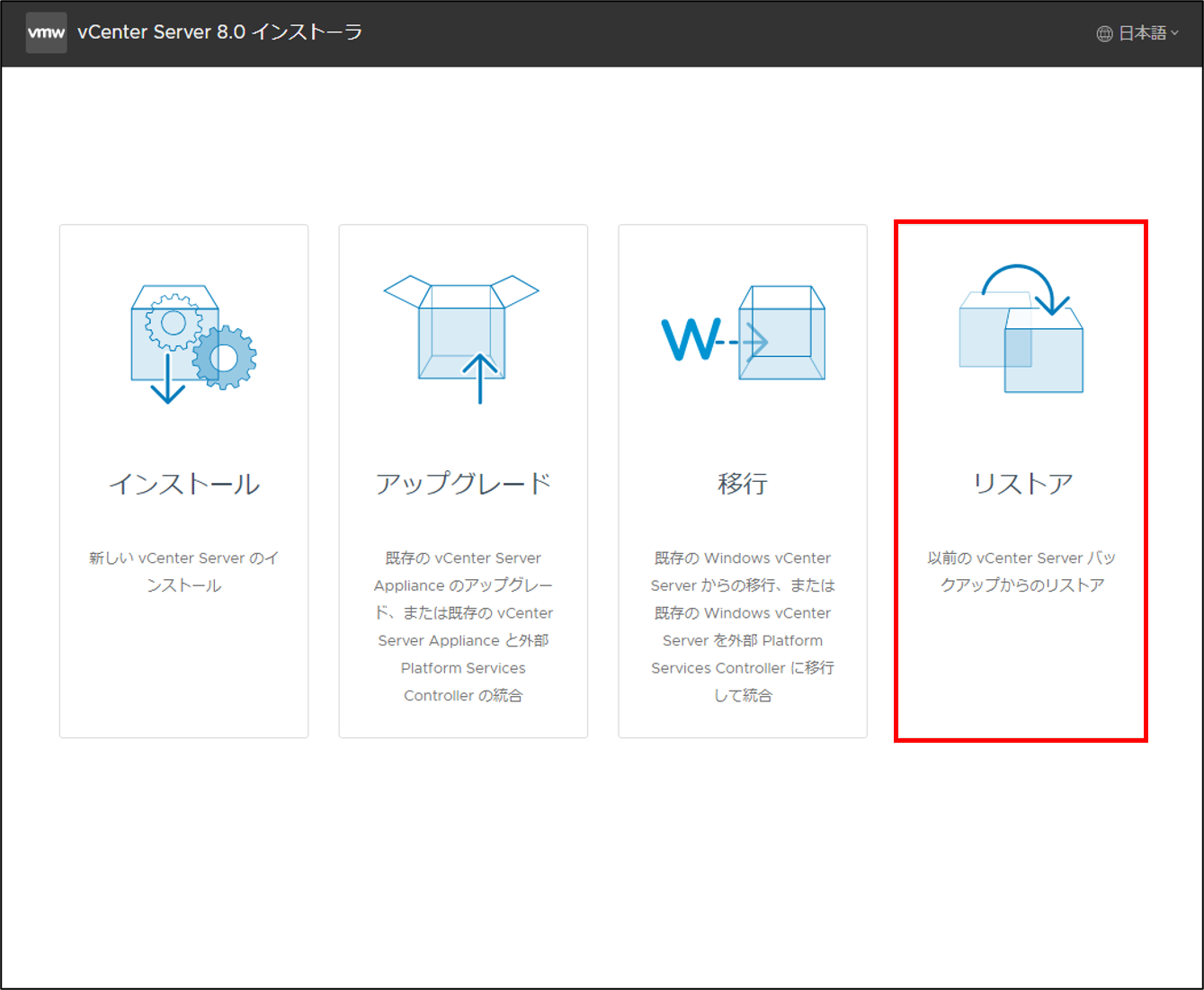
Task: Select the リストア card title
Action: pyautogui.click(x=1022, y=484)
